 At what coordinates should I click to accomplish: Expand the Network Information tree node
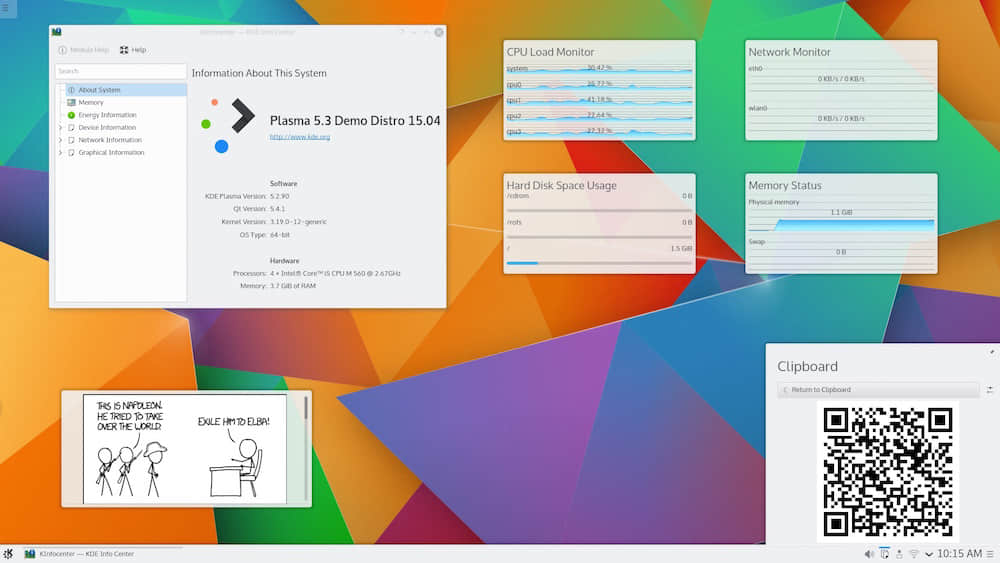coord(60,140)
